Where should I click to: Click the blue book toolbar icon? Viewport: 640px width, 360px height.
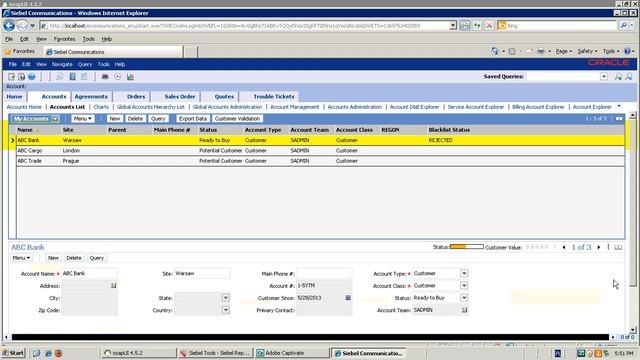[x=72, y=77]
